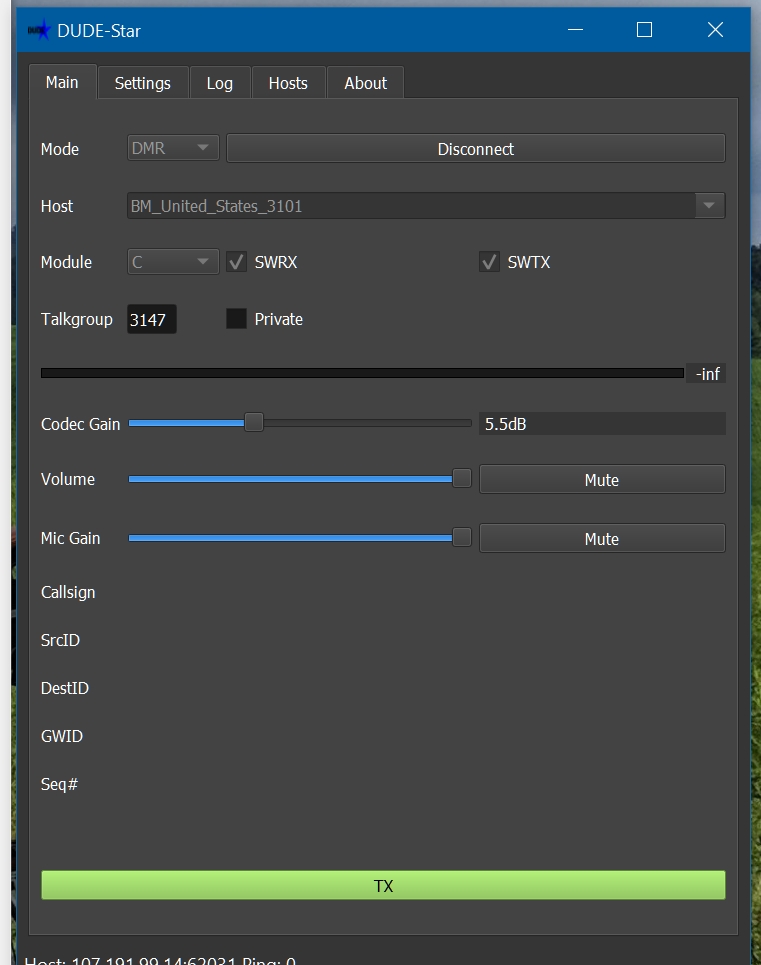This screenshot has width=761, height=965.
Task: Minimize the DUDE-Star window
Action: [575, 30]
